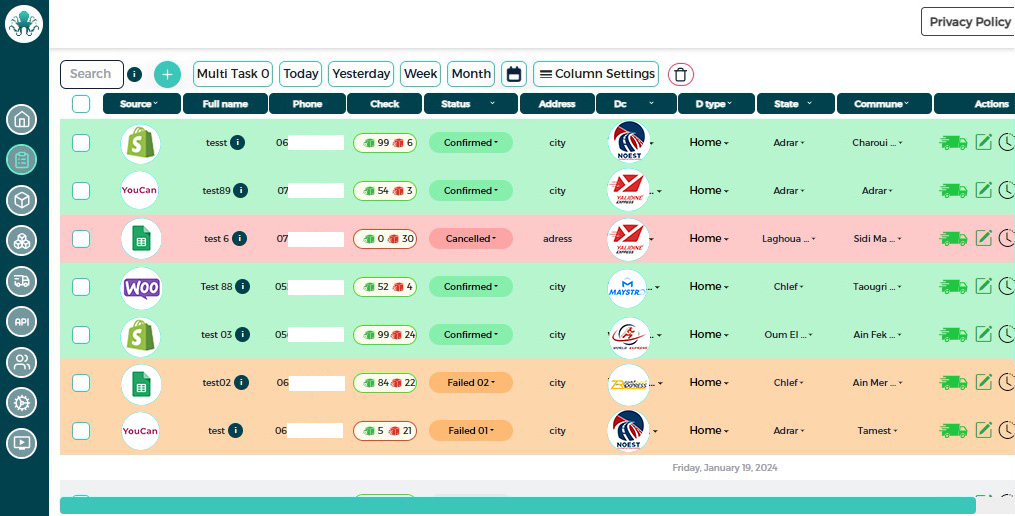Click info icon next to test89 name
This screenshot has width=1015, height=516.
[241, 191]
